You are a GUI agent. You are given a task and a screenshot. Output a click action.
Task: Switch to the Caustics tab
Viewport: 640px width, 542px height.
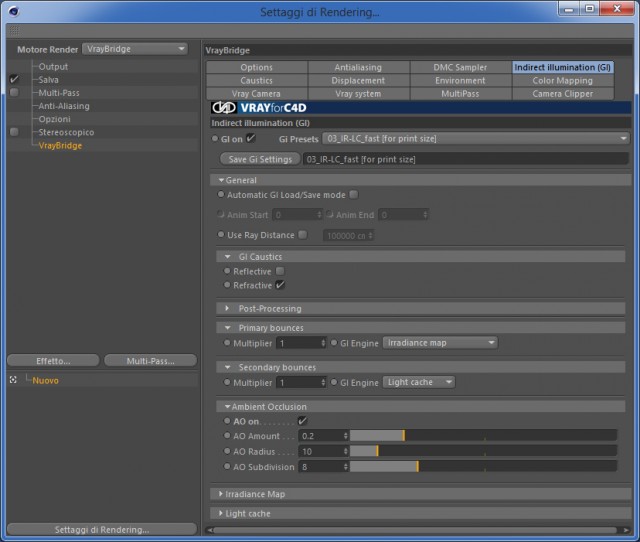point(257,80)
